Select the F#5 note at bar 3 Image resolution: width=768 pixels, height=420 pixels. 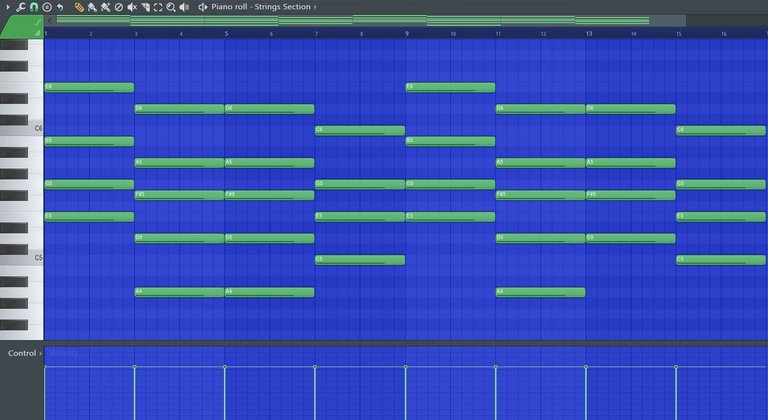179,195
